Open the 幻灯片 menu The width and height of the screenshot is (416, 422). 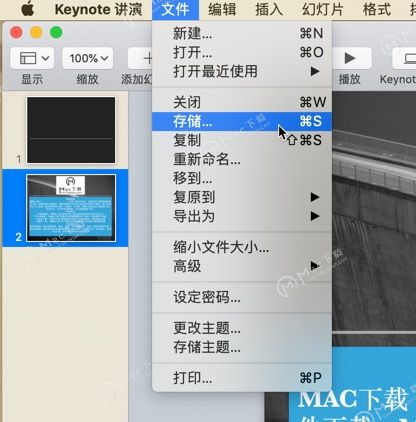click(322, 9)
